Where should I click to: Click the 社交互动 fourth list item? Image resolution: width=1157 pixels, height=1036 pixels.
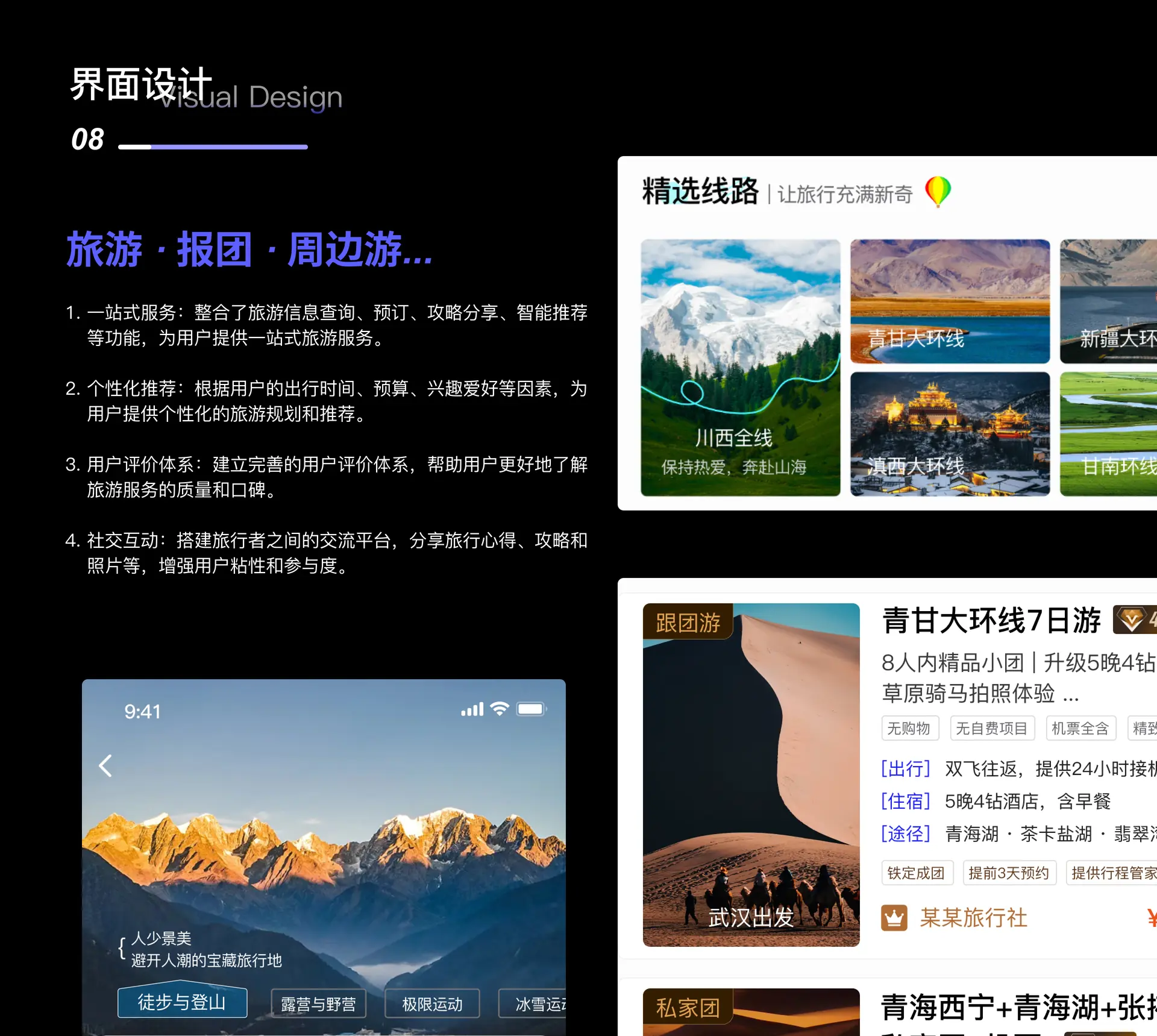coord(326,553)
